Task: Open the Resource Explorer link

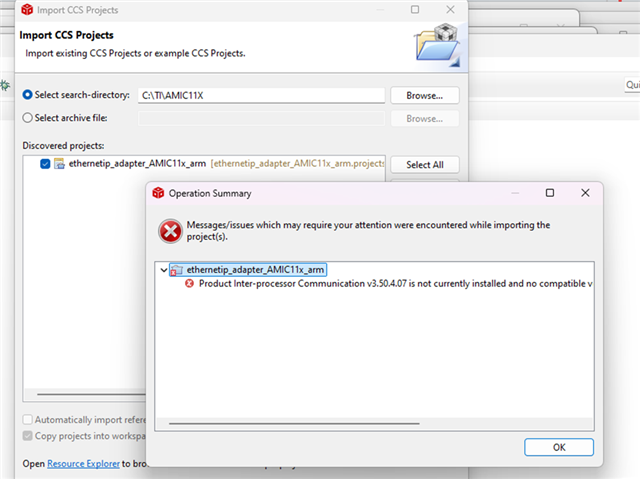Action: pyautogui.click(x=83, y=464)
